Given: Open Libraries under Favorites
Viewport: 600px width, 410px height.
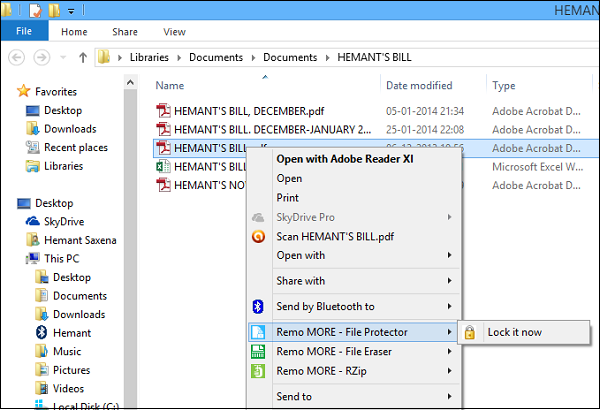Looking at the screenshot, I should [x=64, y=166].
